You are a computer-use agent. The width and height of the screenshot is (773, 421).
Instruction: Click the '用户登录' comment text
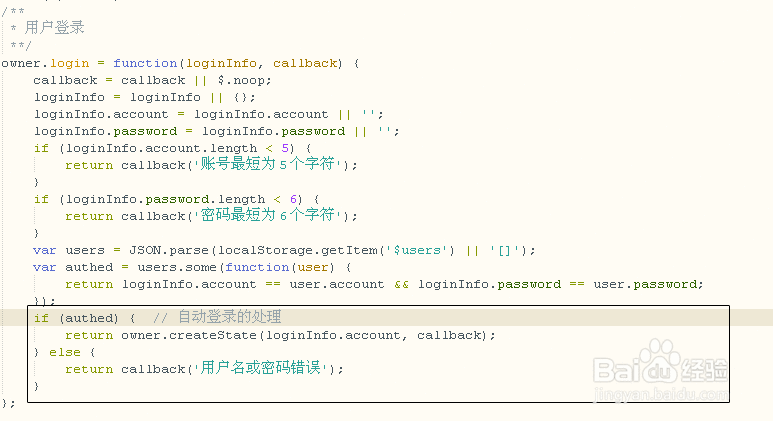(x=54, y=27)
